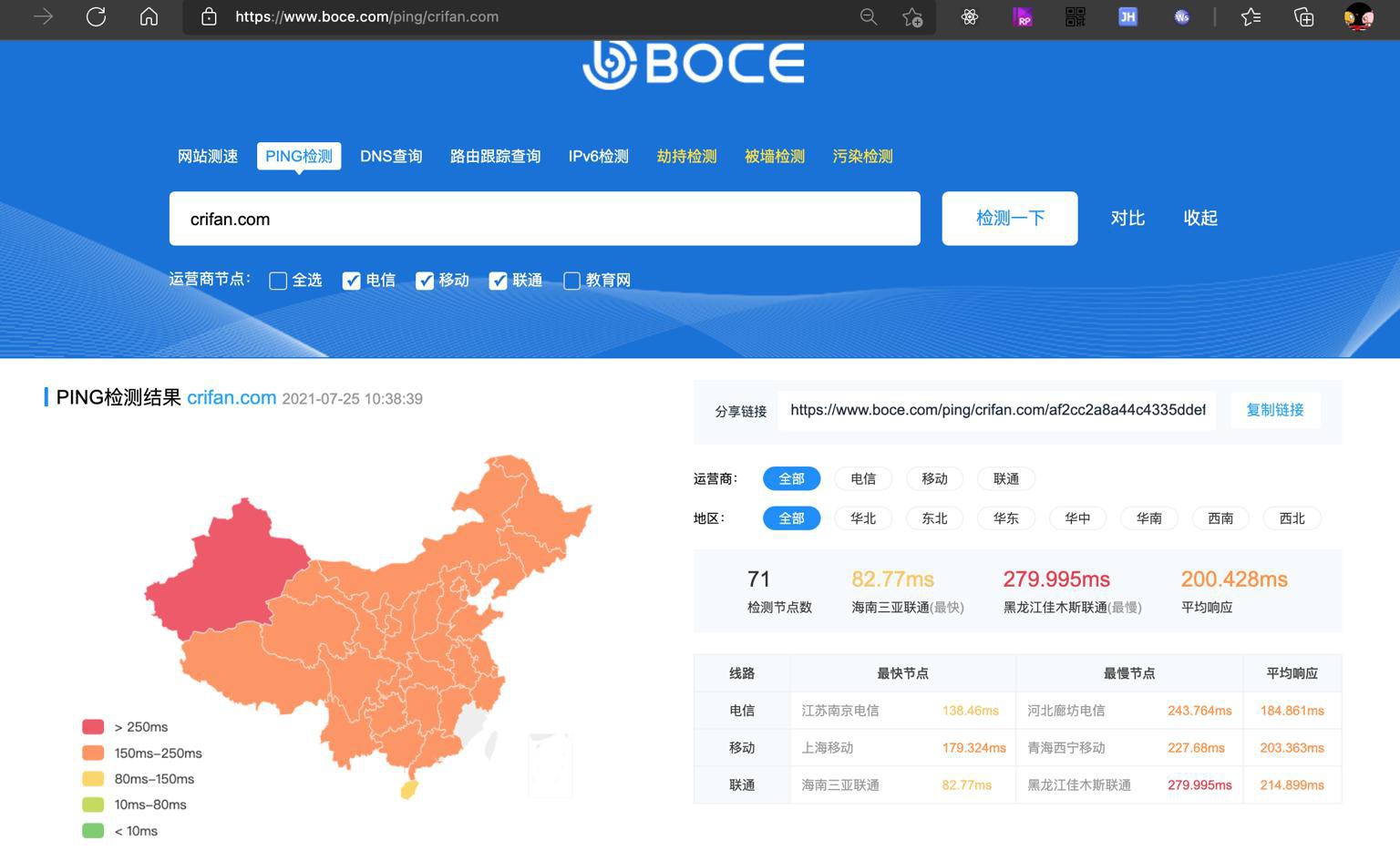Viewport: 1400px width, 861px height.
Task: Select 全部 in the 运营商 filter
Action: pyautogui.click(x=791, y=478)
